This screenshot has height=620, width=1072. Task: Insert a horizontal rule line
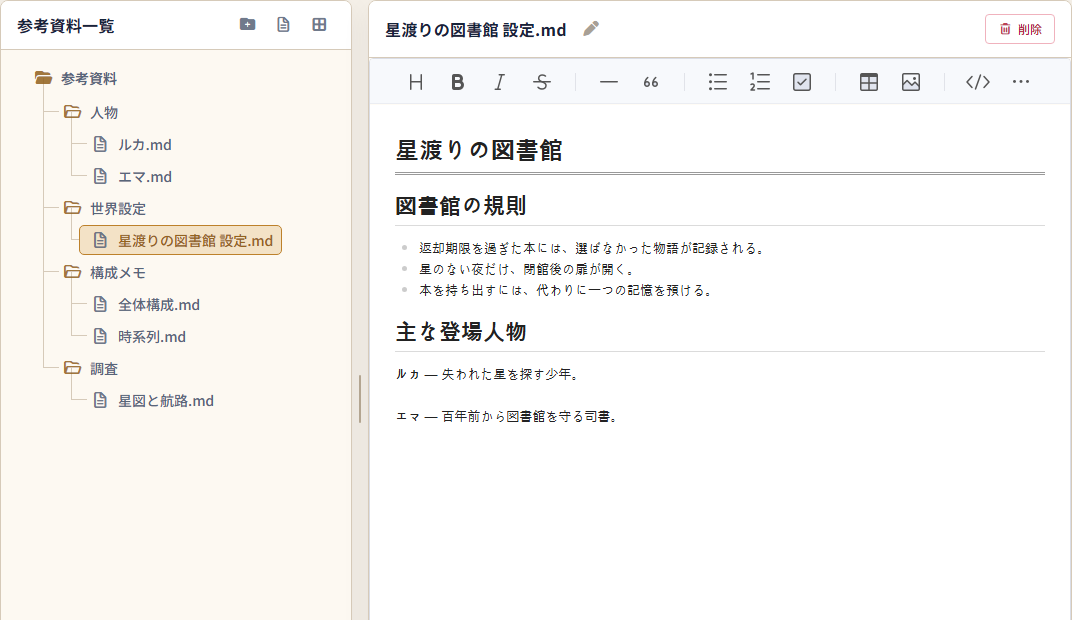608,82
